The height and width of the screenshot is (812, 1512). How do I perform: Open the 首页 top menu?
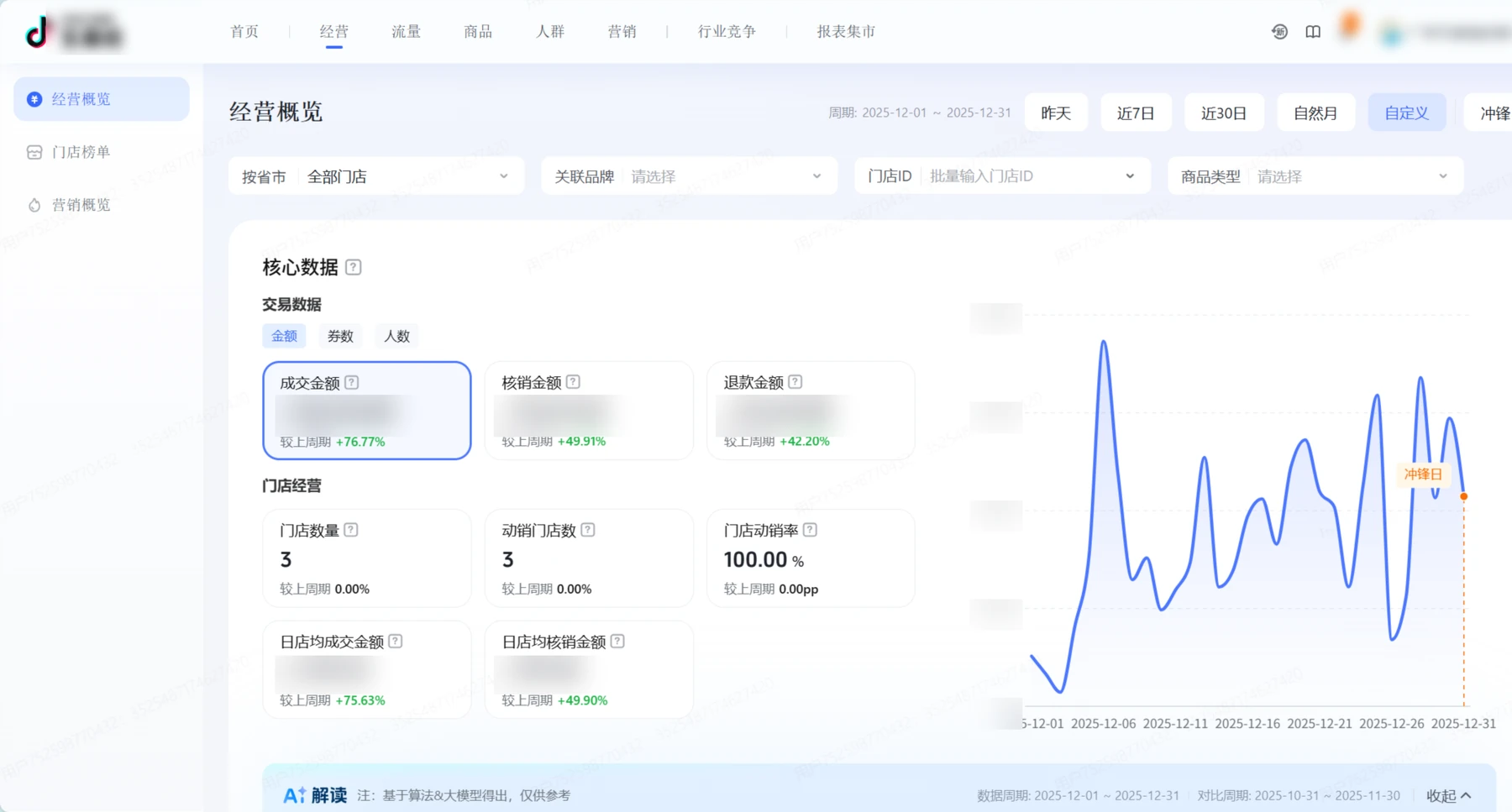[x=244, y=32]
